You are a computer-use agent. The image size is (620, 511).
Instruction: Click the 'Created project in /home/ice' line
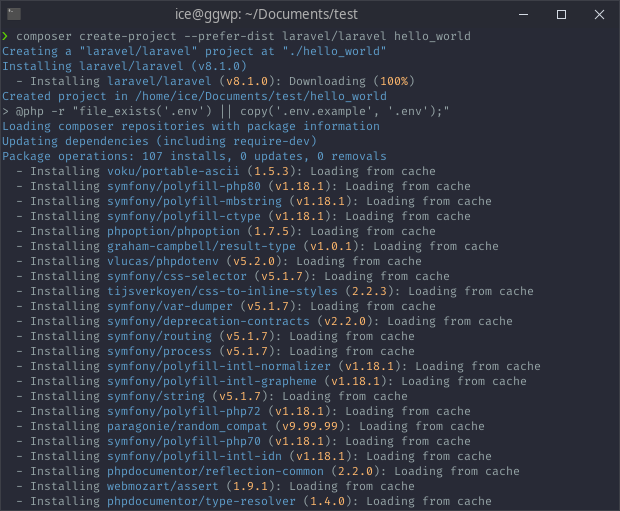[194, 96]
